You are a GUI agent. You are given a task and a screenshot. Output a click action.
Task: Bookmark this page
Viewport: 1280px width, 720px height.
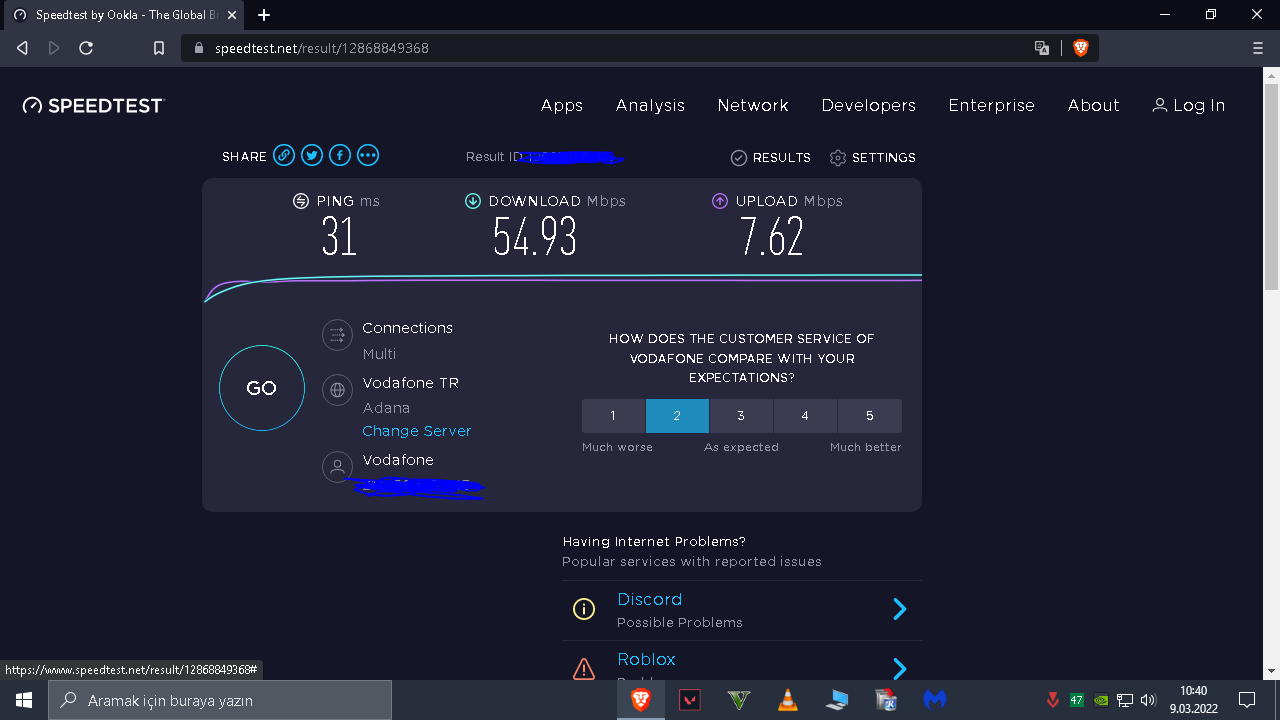pos(158,48)
